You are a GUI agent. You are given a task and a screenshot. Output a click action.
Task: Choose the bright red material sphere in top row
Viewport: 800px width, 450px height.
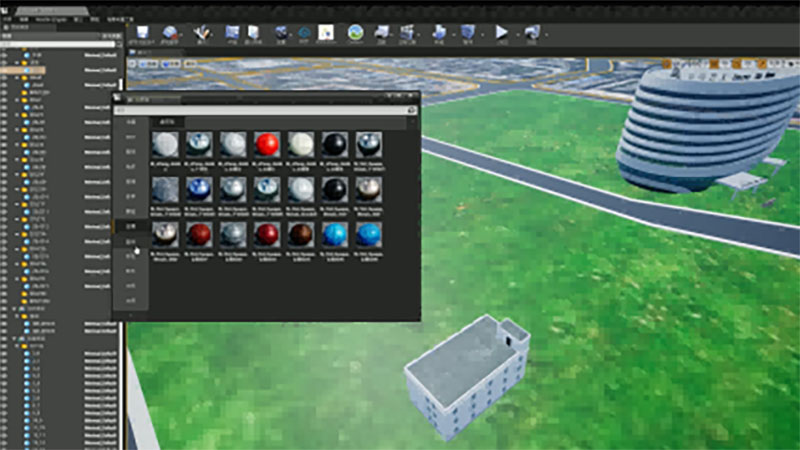(267, 145)
